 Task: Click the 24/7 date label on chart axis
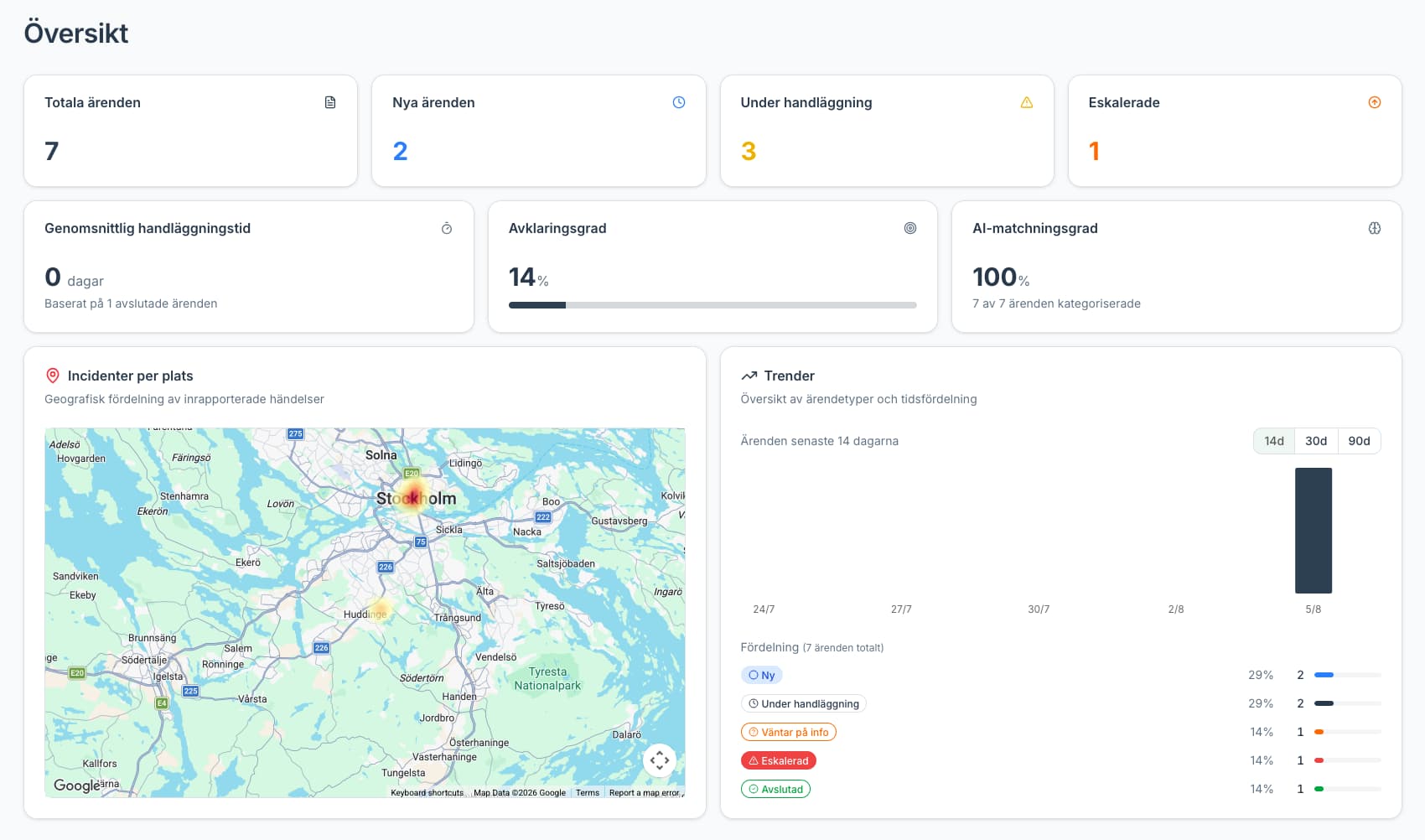point(764,609)
